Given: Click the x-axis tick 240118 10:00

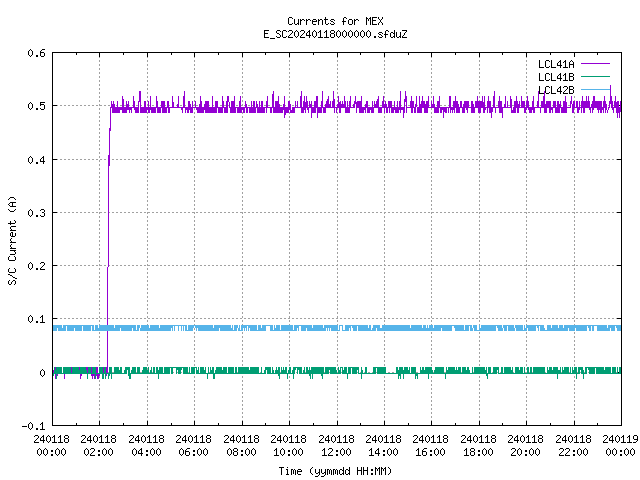Looking at the screenshot, I should coord(288,445).
